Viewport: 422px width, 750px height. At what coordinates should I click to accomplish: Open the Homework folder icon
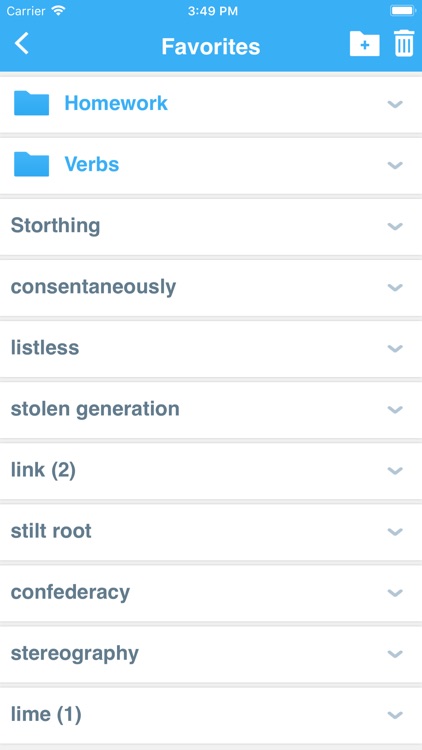click(32, 103)
